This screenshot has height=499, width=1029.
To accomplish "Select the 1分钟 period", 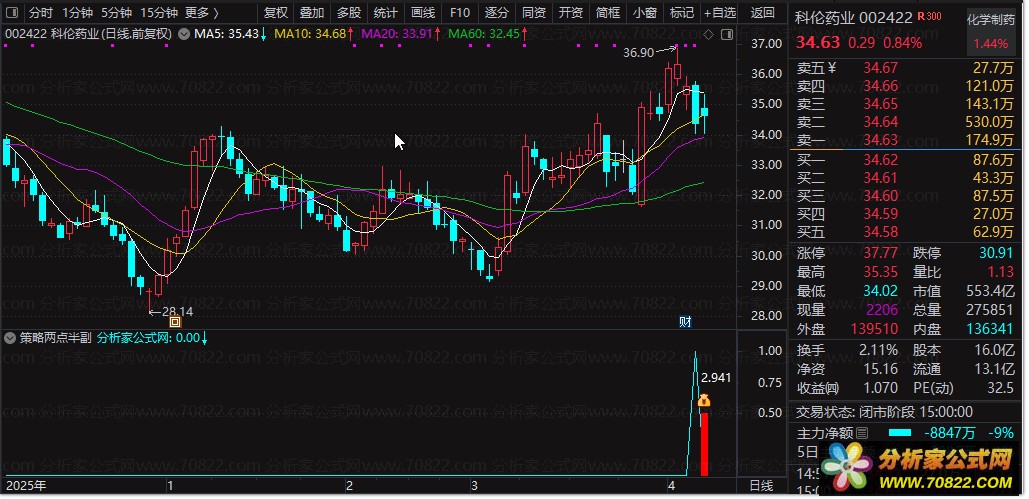I will (x=77, y=12).
